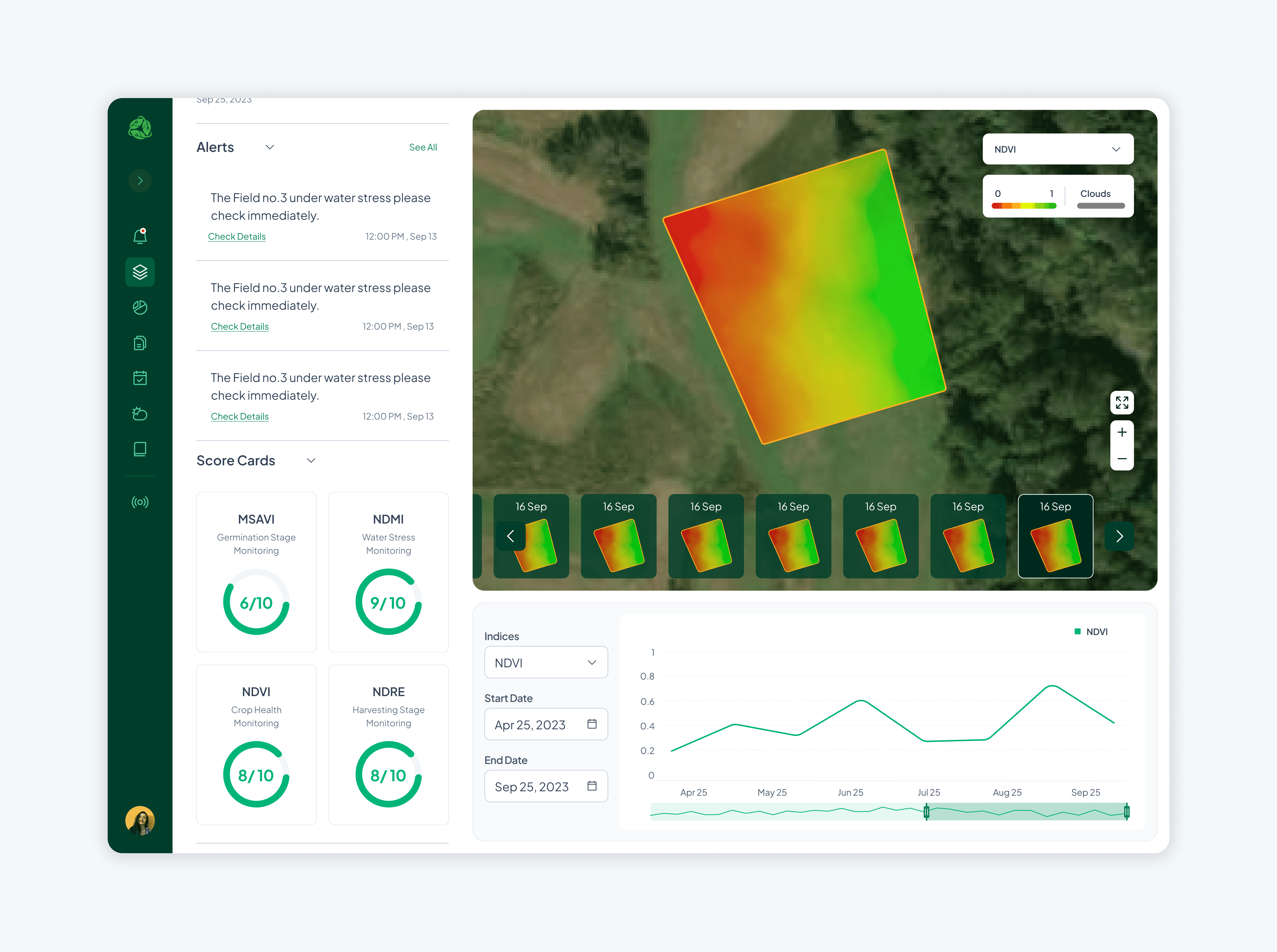Open the calendar check sidebar icon

[140, 378]
